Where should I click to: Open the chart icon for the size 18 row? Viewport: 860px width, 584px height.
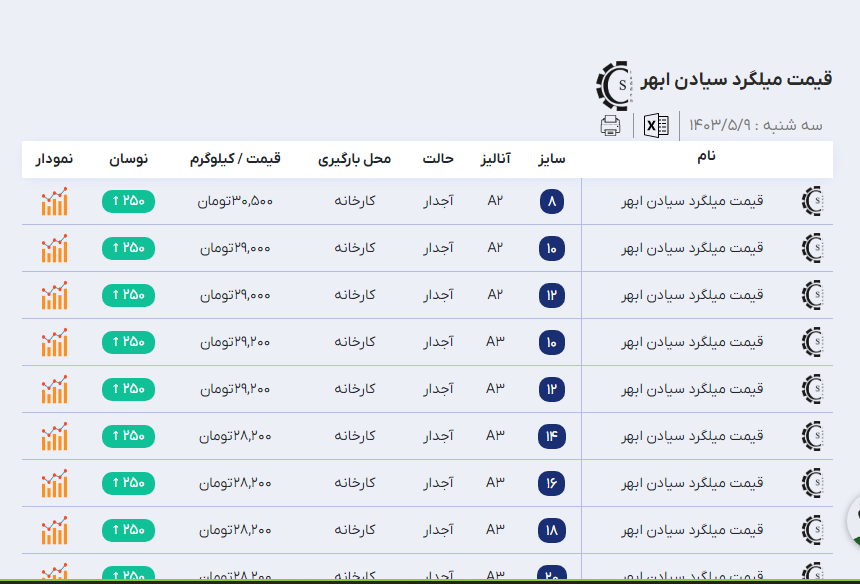pyautogui.click(x=54, y=530)
